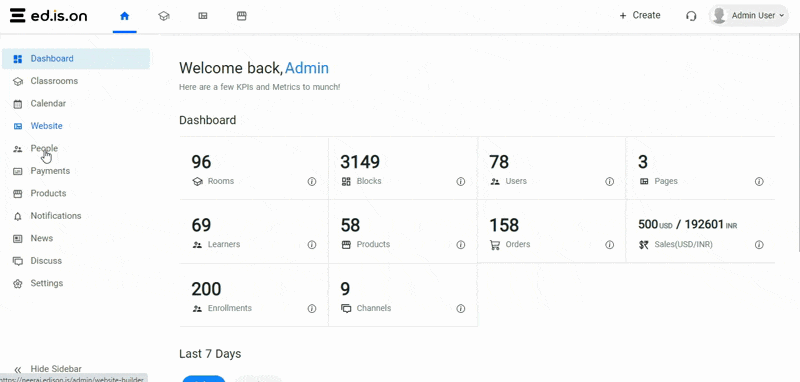Expand the Admin User account dropdown
800x382 pixels.
click(748, 16)
